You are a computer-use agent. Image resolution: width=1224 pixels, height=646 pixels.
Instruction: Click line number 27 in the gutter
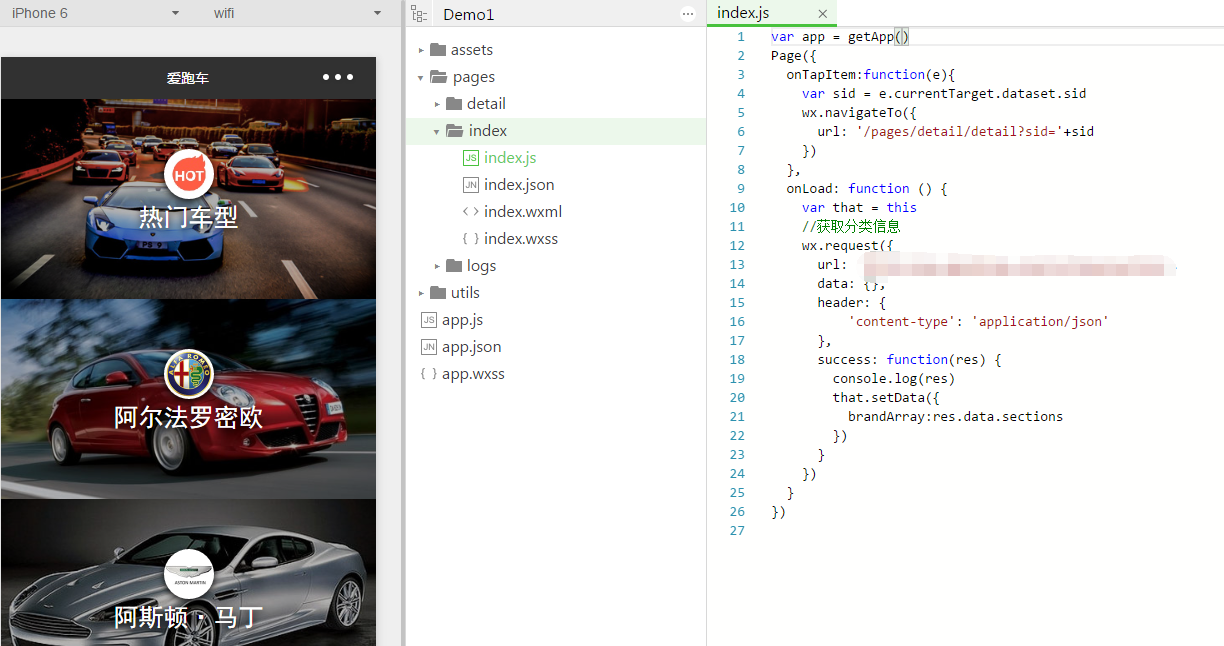738,530
